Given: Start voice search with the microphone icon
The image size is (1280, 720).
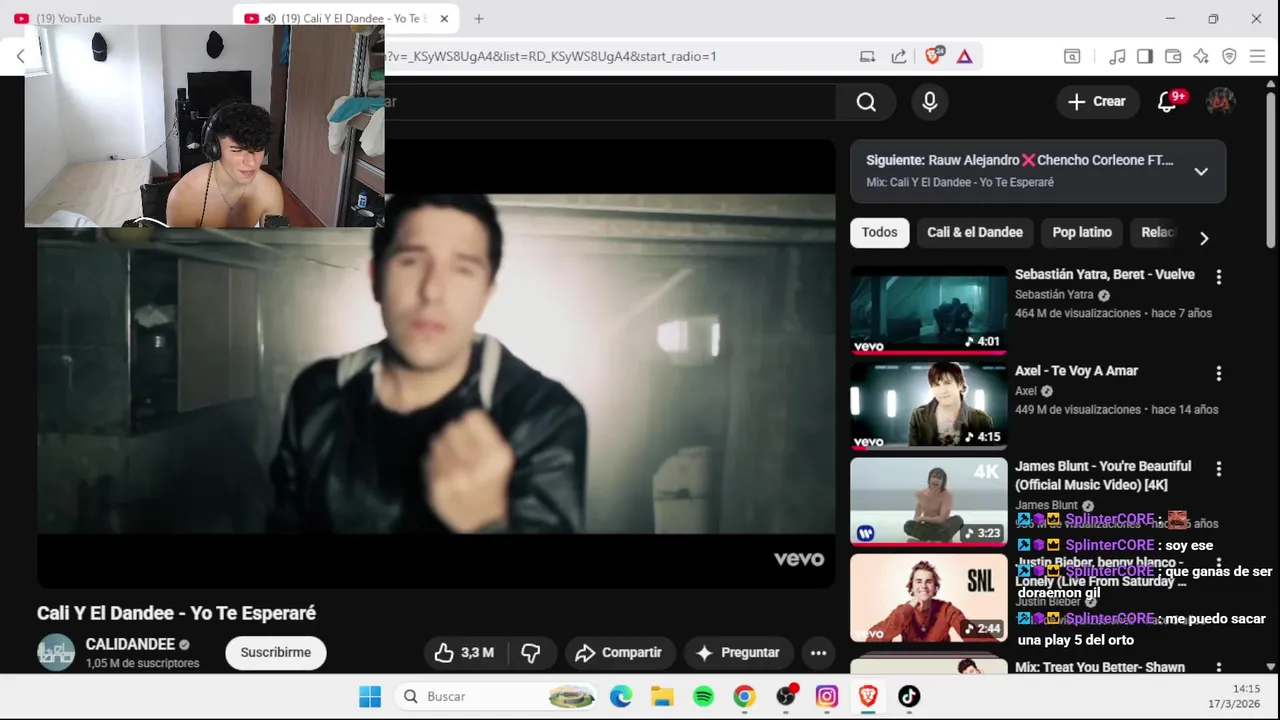Looking at the screenshot, I should [x=930, y=102].
